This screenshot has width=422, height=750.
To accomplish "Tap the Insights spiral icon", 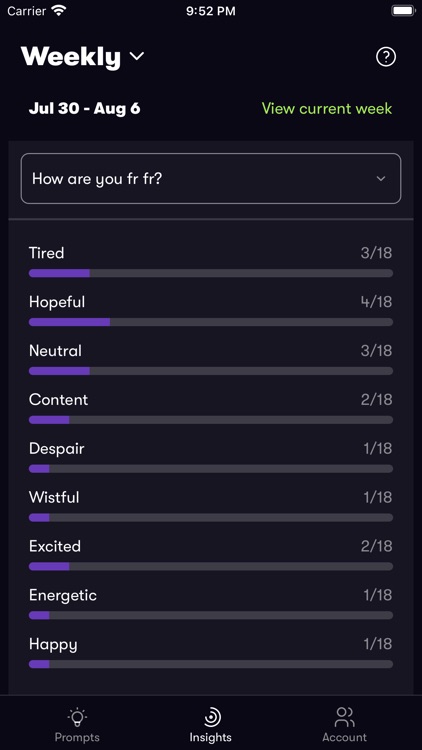I will click(x=211, y=717).
